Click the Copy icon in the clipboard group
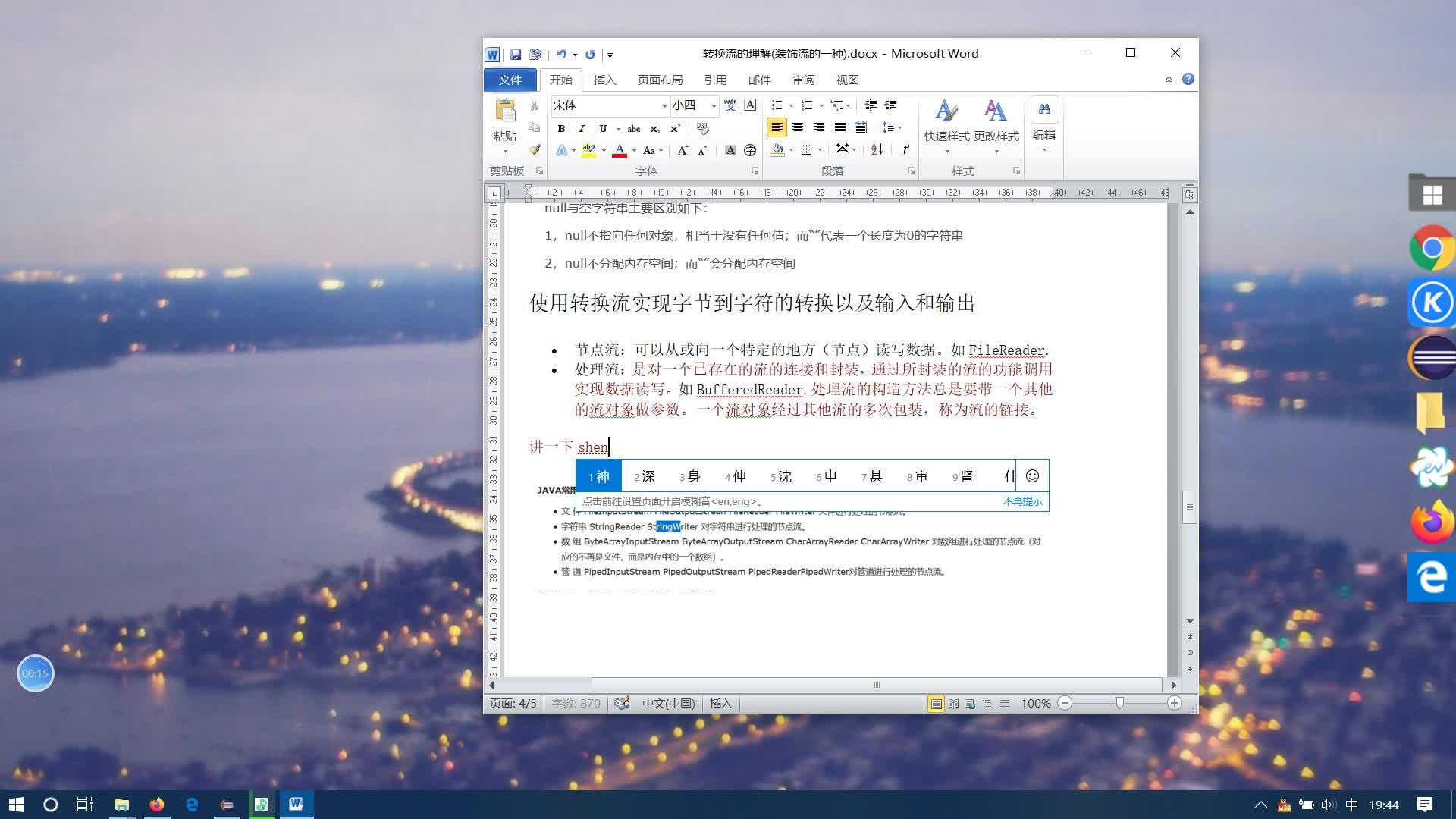1456x819 pixels. (x=535, y=127)
